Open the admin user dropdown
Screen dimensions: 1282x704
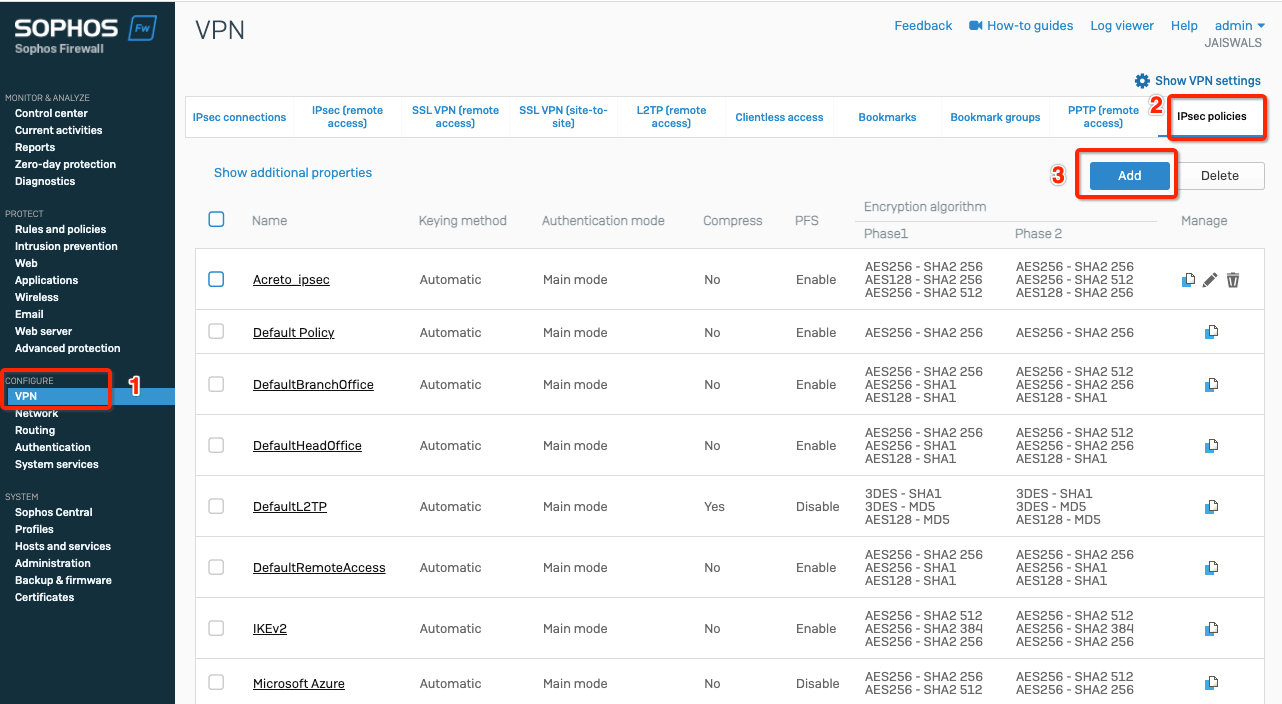(1239, 26)
